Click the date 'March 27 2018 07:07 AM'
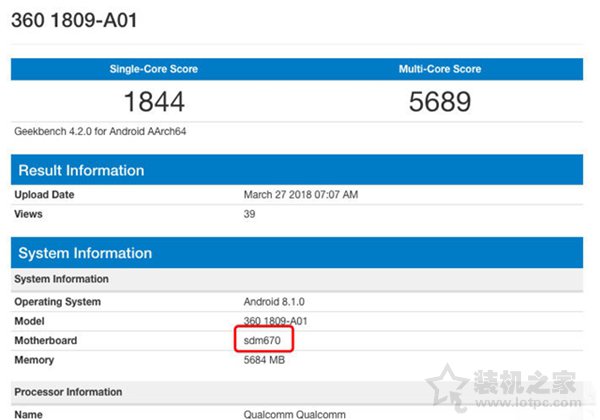The image size is (600, 420). pyautogui.click(x=301, y=195)
